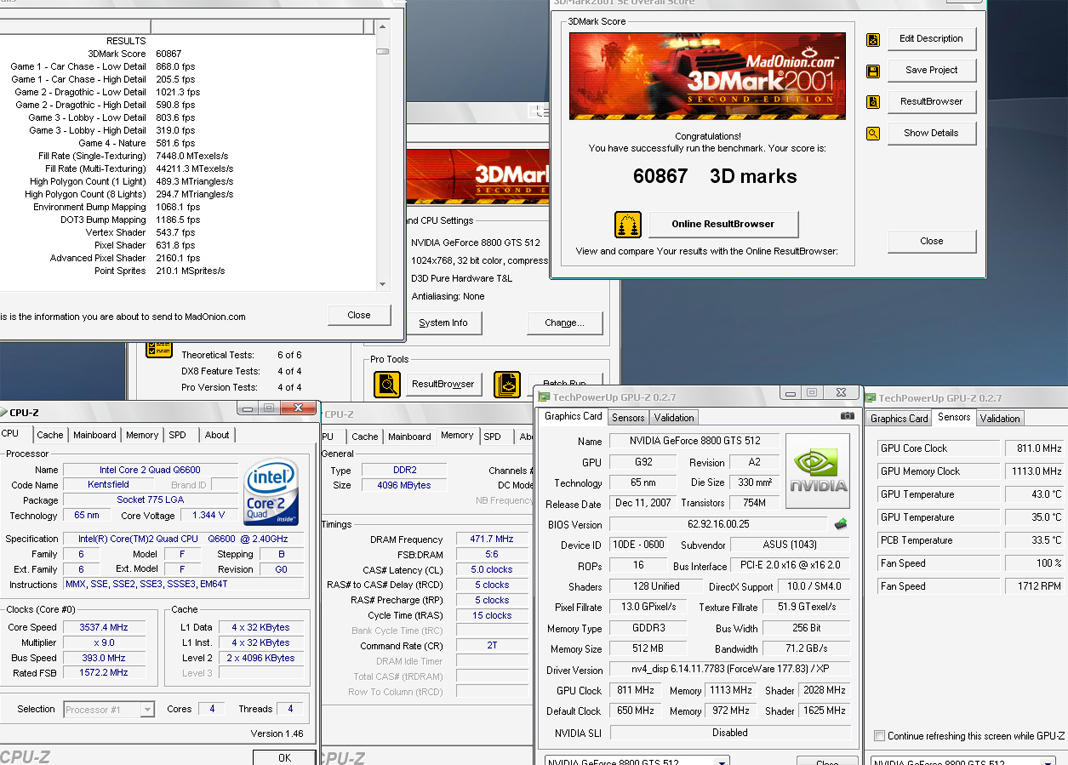Click Show Details button

click(931, 133)
